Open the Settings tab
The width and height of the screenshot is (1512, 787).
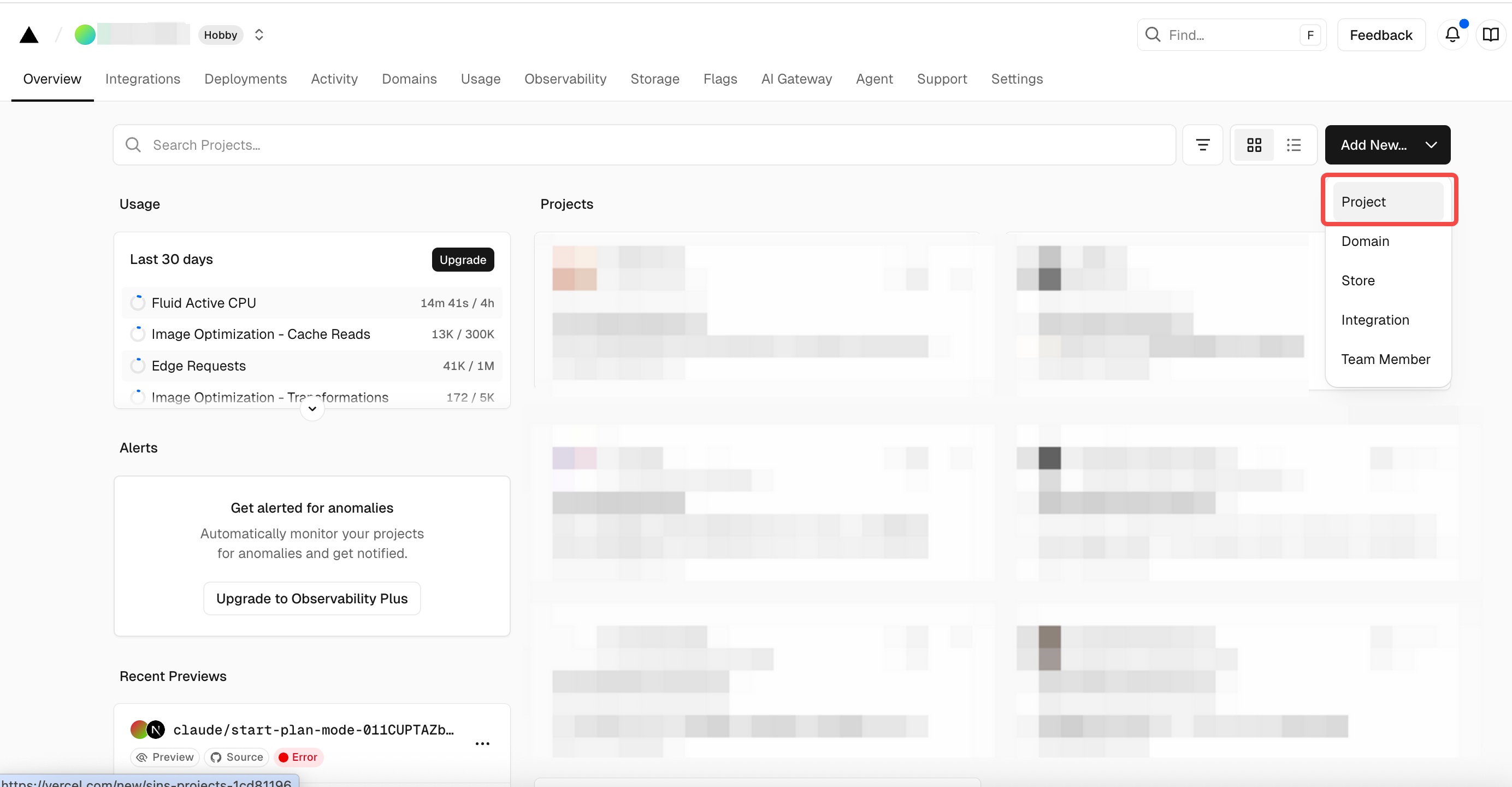[x=1017, y=79]
